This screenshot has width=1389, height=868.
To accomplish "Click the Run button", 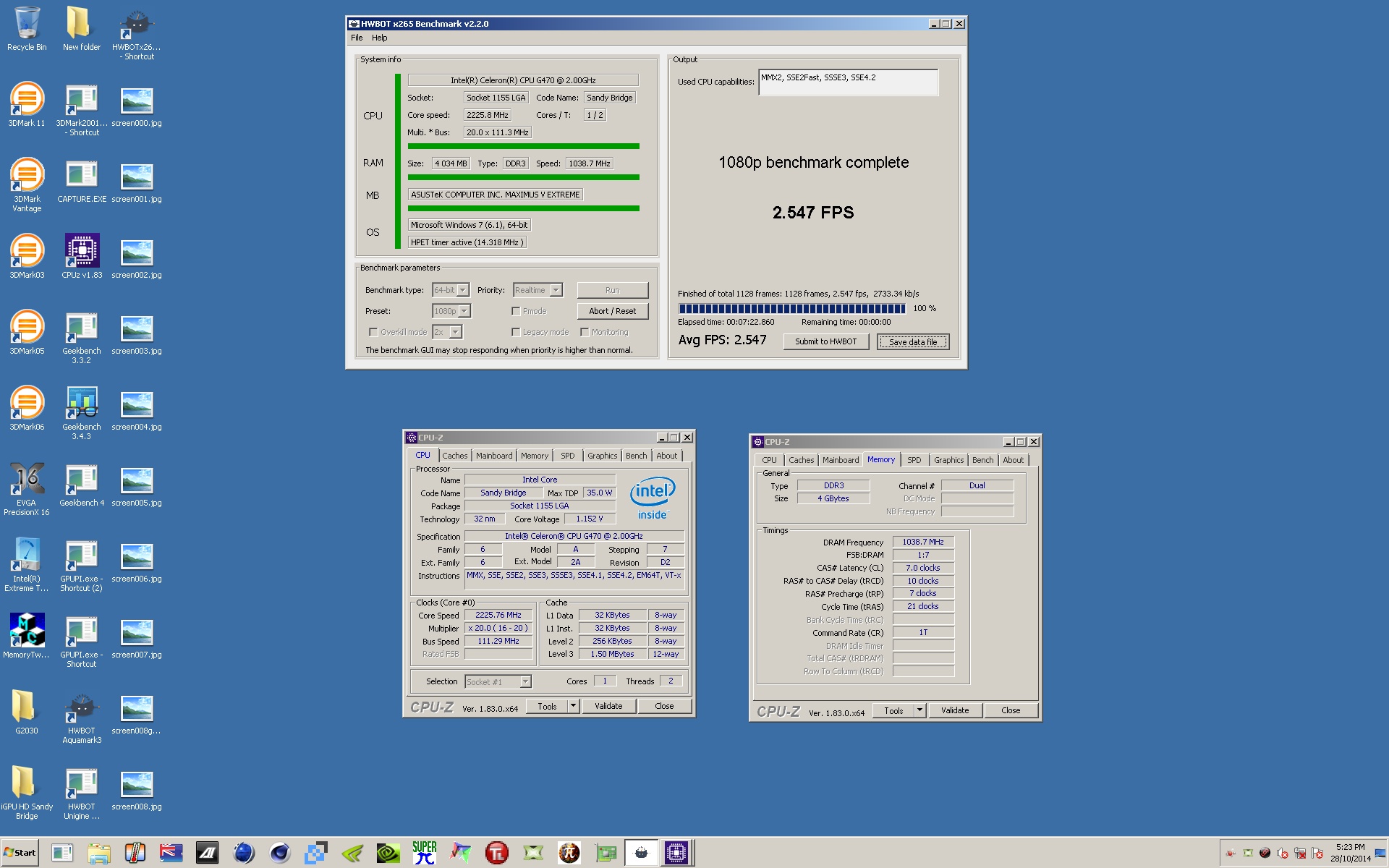I will click(x=612, y=290).
